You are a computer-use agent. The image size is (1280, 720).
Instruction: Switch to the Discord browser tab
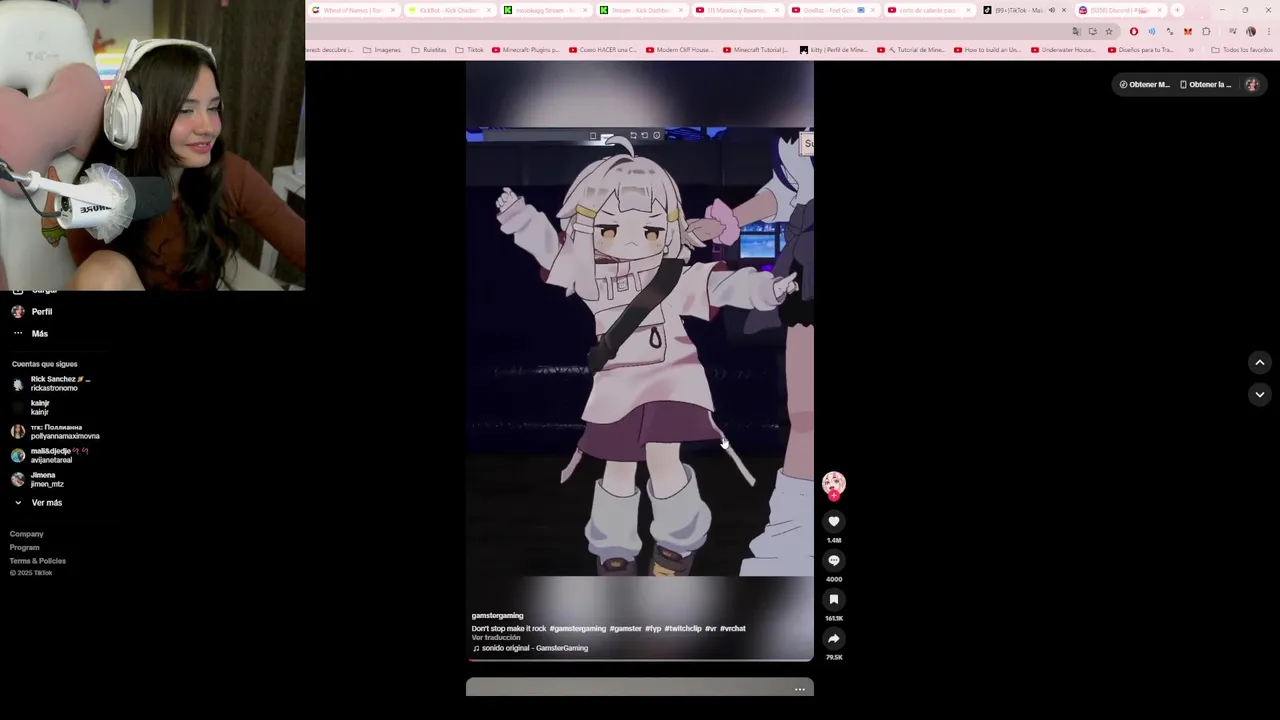point(1120,10)
